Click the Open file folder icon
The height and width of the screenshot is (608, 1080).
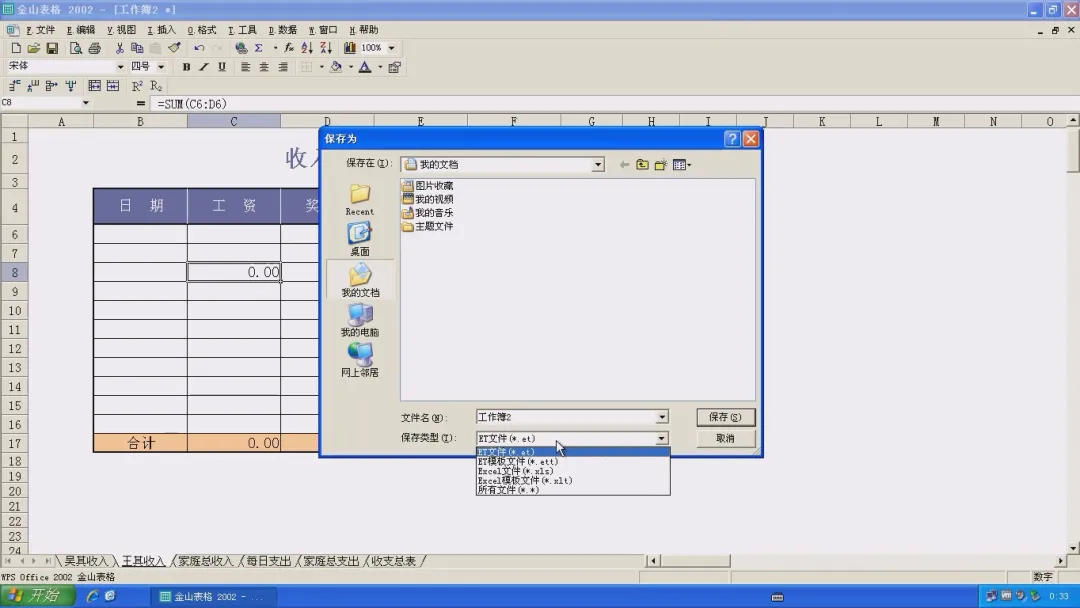click(x=34, y=48)
